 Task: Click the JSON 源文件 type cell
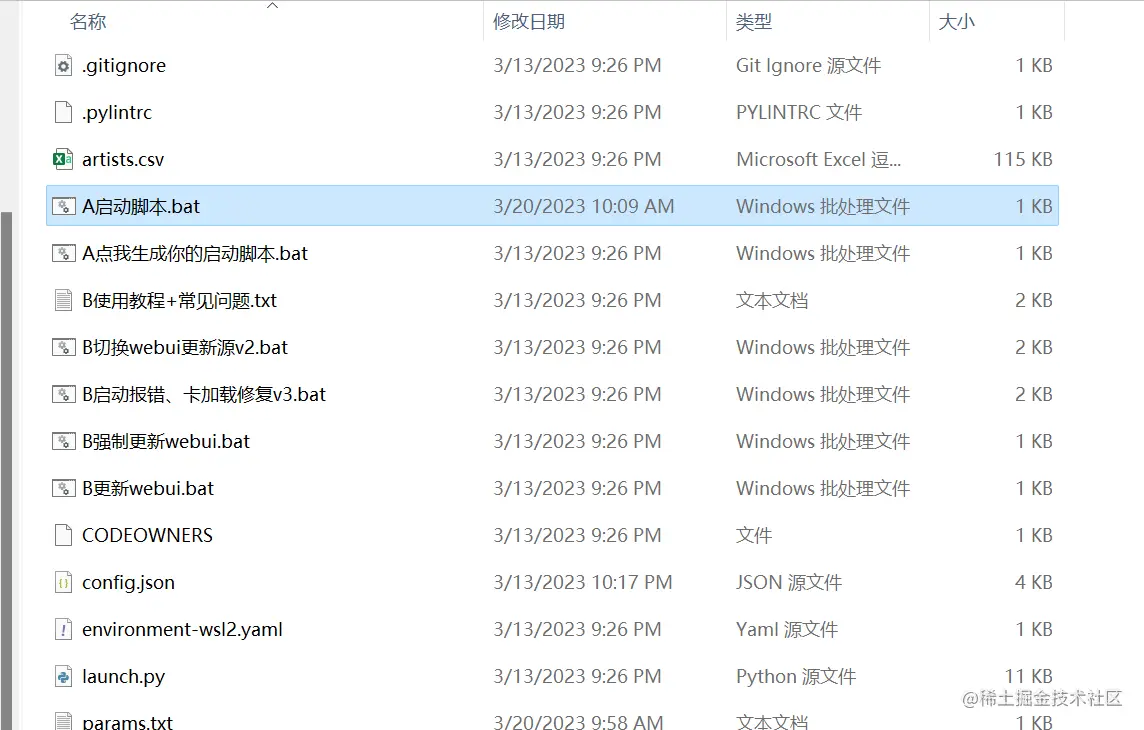coord(789,583)
